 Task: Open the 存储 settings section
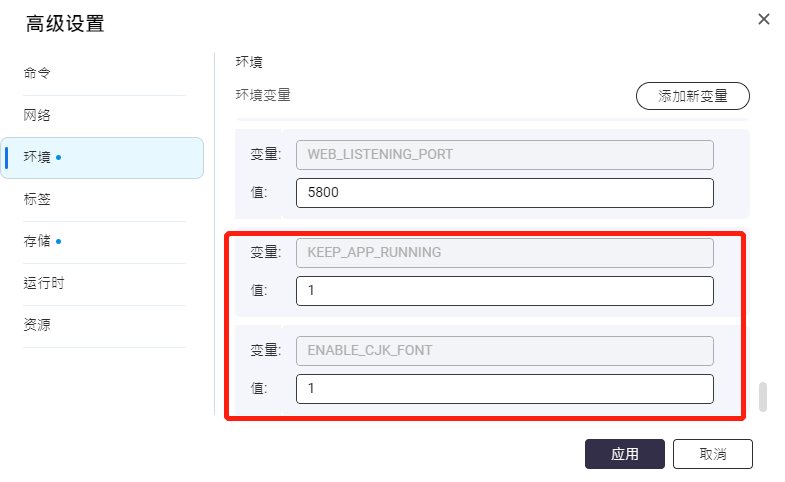pos(38,242)
